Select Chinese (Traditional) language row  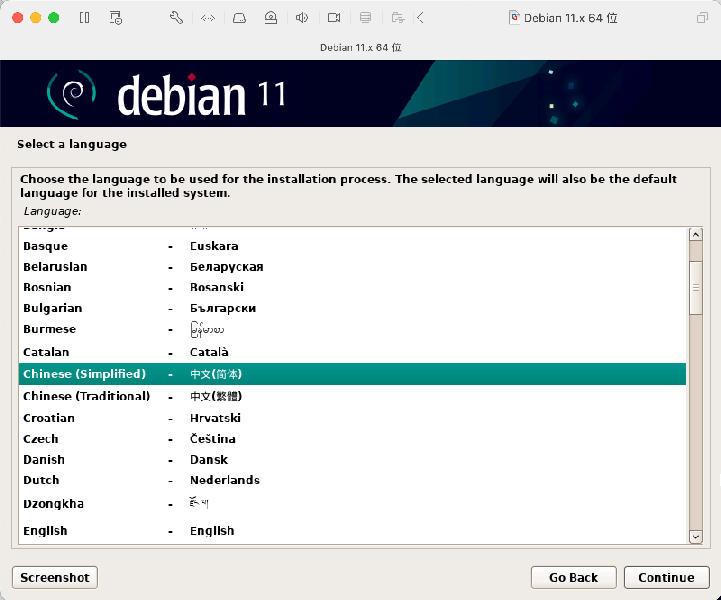[352, 396]
